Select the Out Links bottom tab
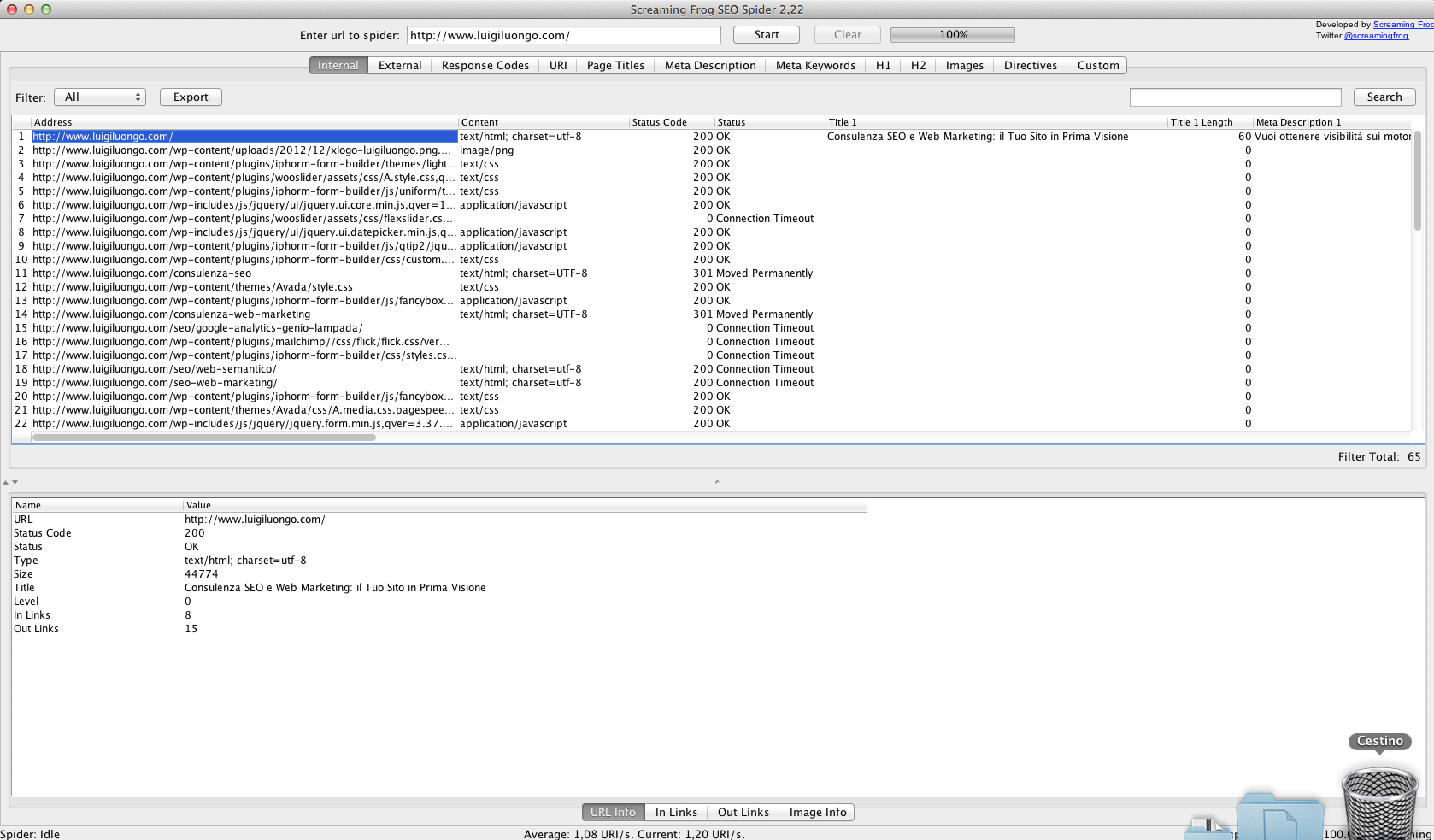Viewport: 1434px width, 840px height. pos(743,813)
